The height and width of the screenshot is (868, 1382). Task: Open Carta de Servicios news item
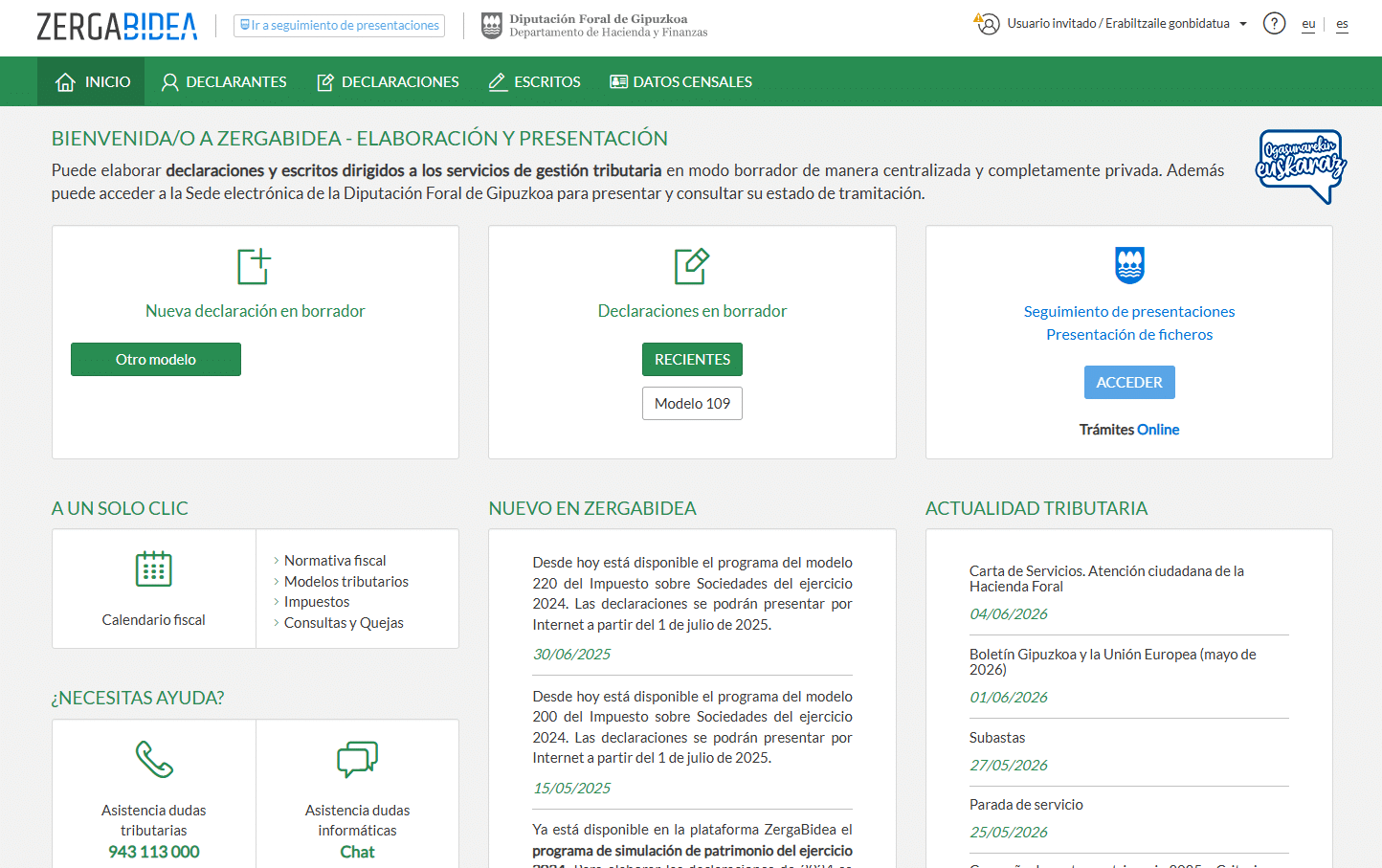click(1106, 579)
